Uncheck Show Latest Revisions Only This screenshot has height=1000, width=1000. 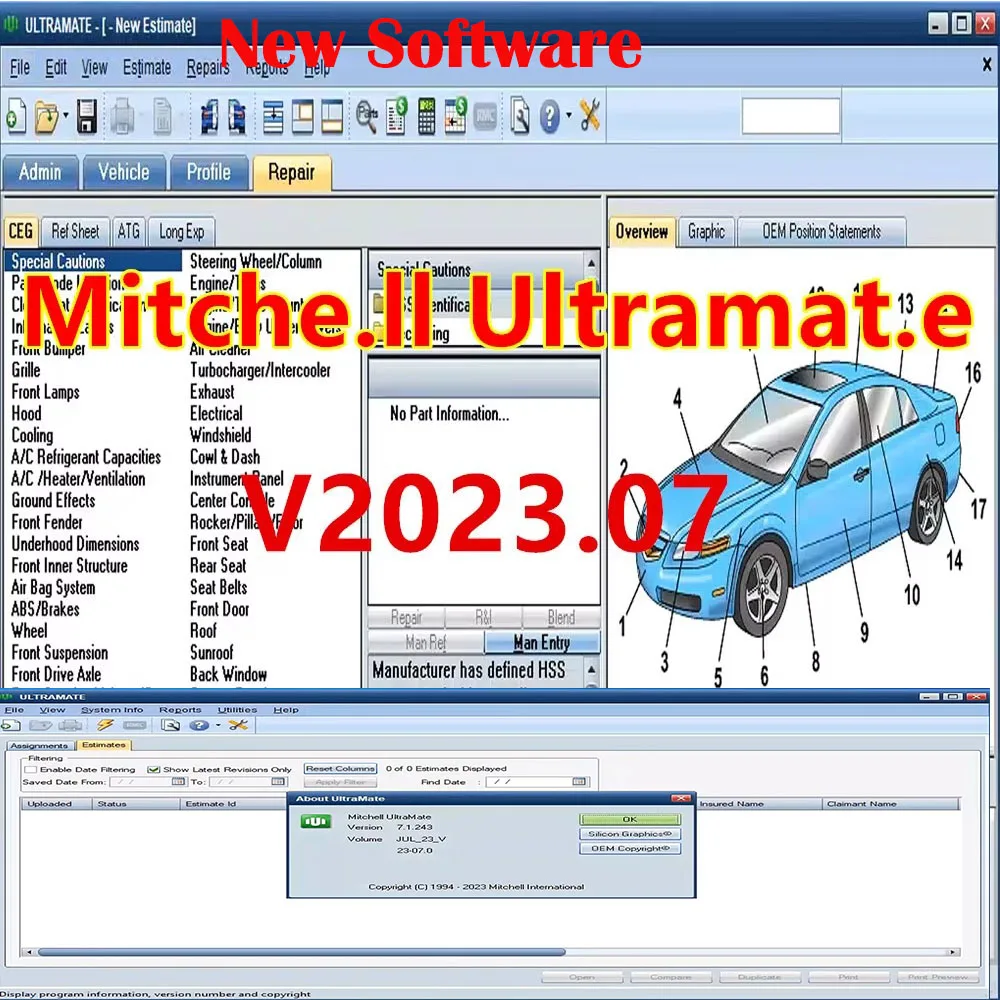coord(153,767)
